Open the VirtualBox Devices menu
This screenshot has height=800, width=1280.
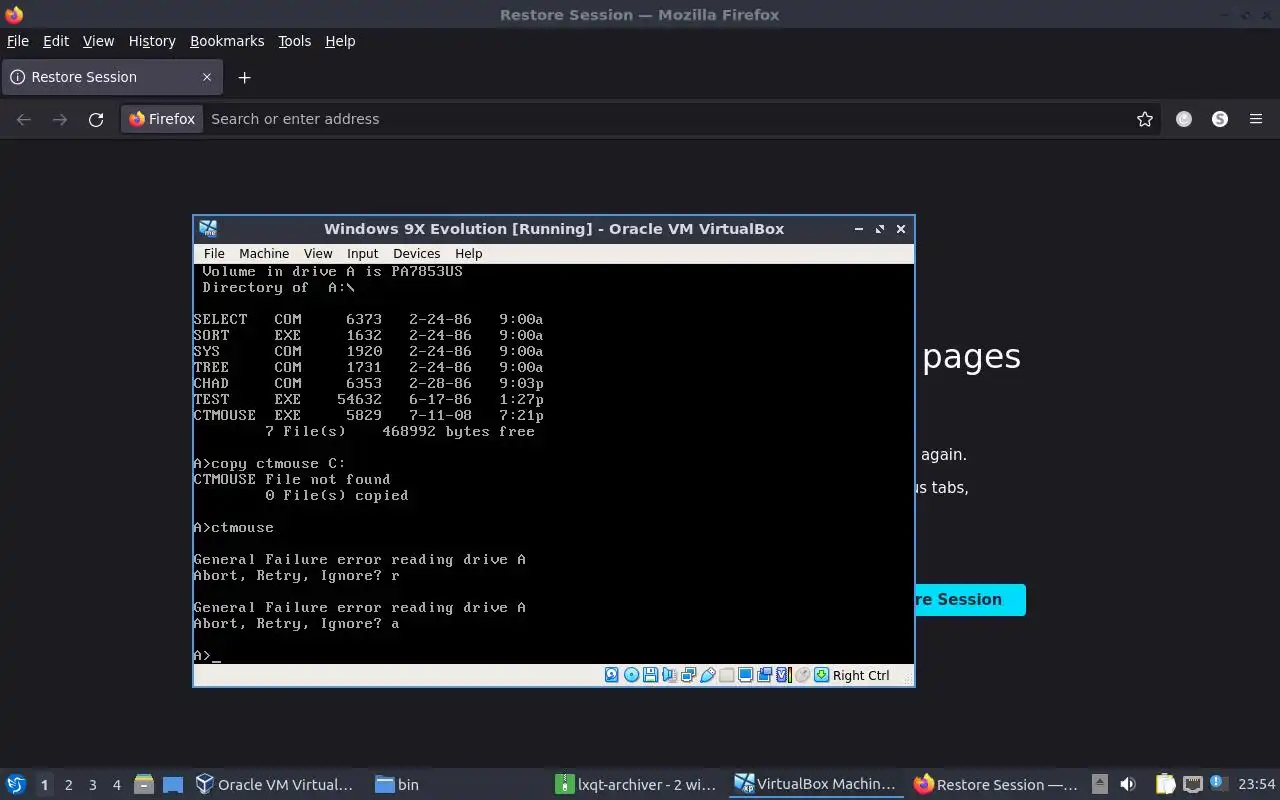pyautogui.click(x=416, y=253)
